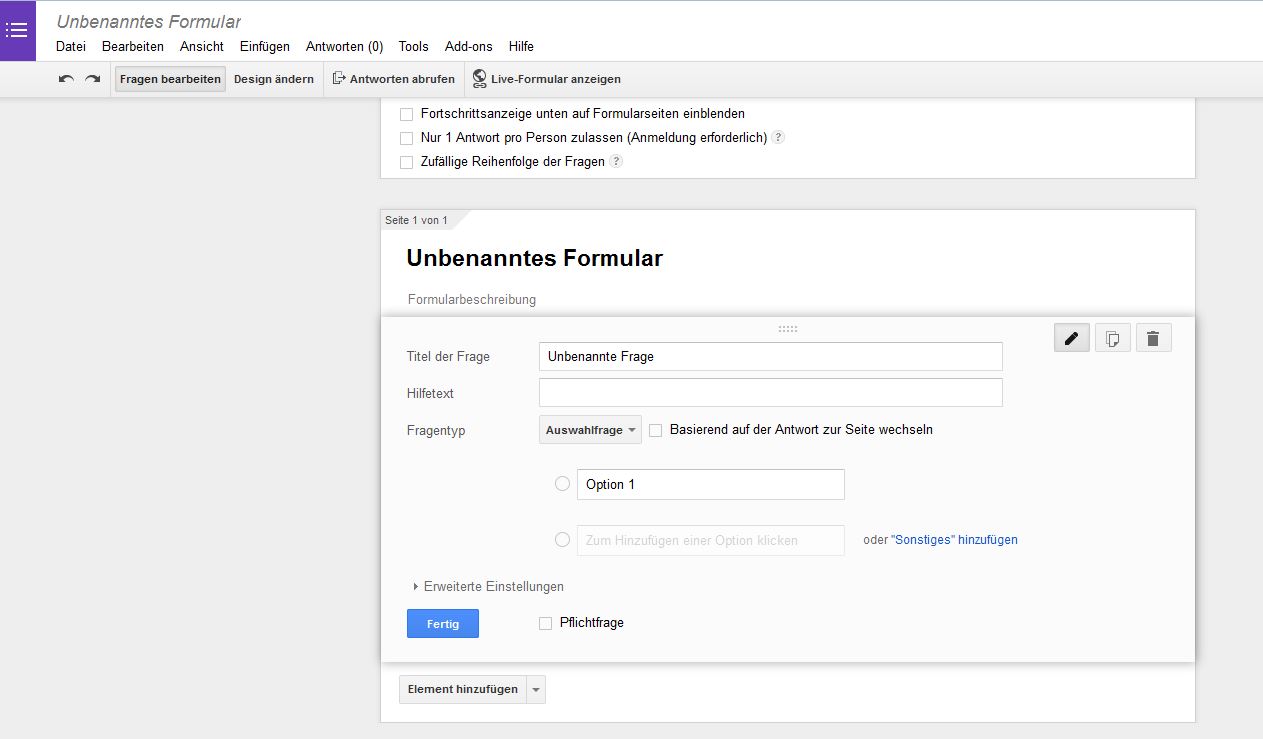
Task: Click the help icon beside Zufällige Reihenfolge
Action: 617,161
